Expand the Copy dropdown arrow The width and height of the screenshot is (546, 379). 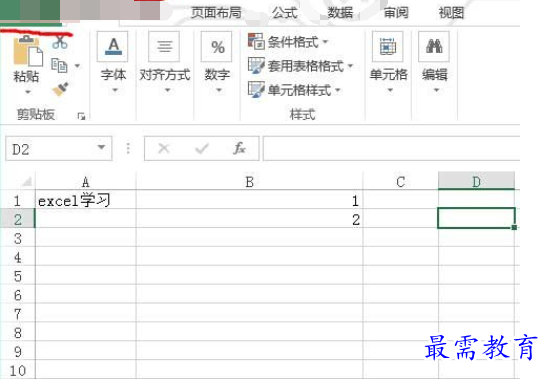coord(77,65)
